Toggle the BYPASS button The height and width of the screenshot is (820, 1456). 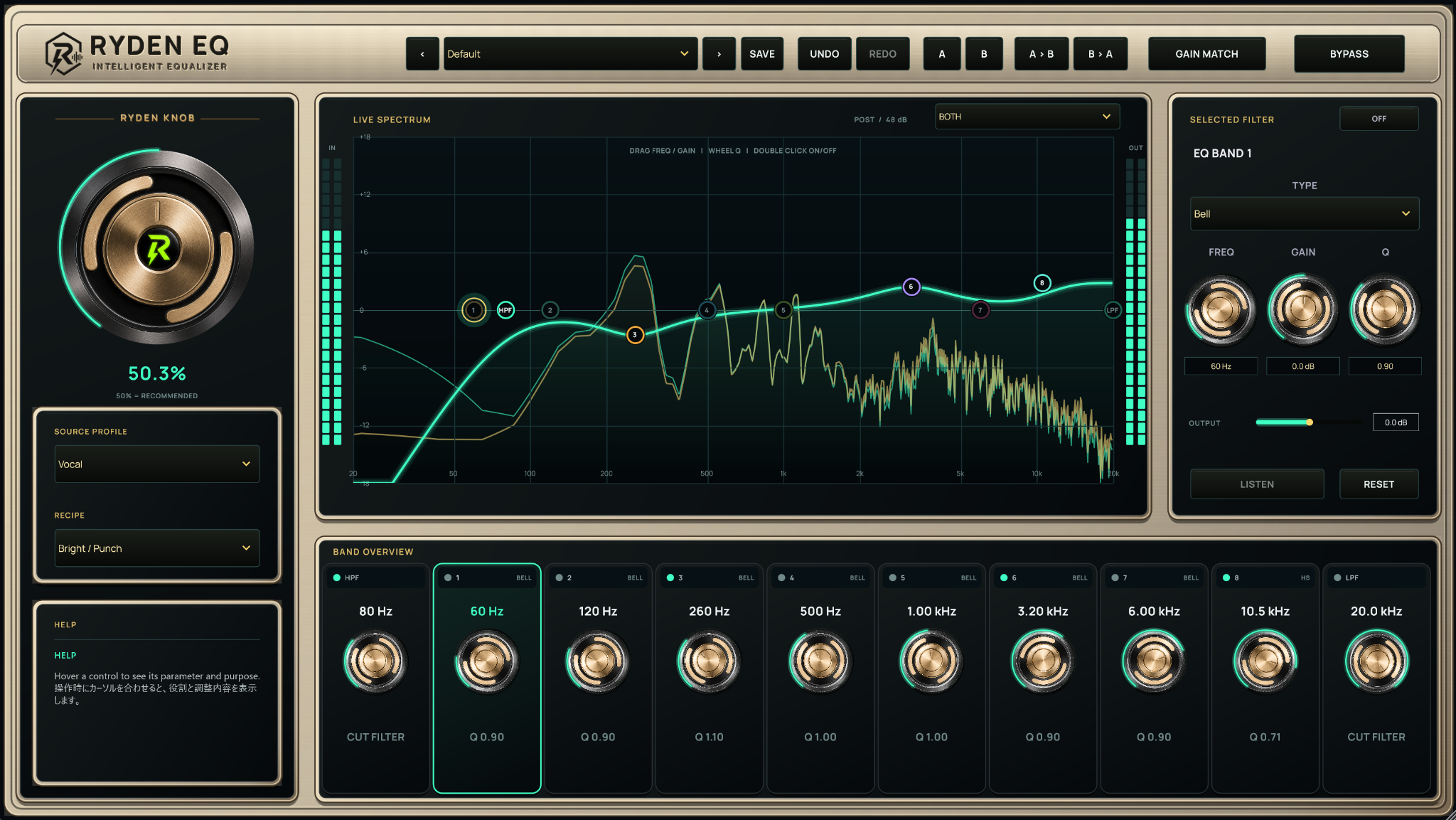coord(1349,54)
